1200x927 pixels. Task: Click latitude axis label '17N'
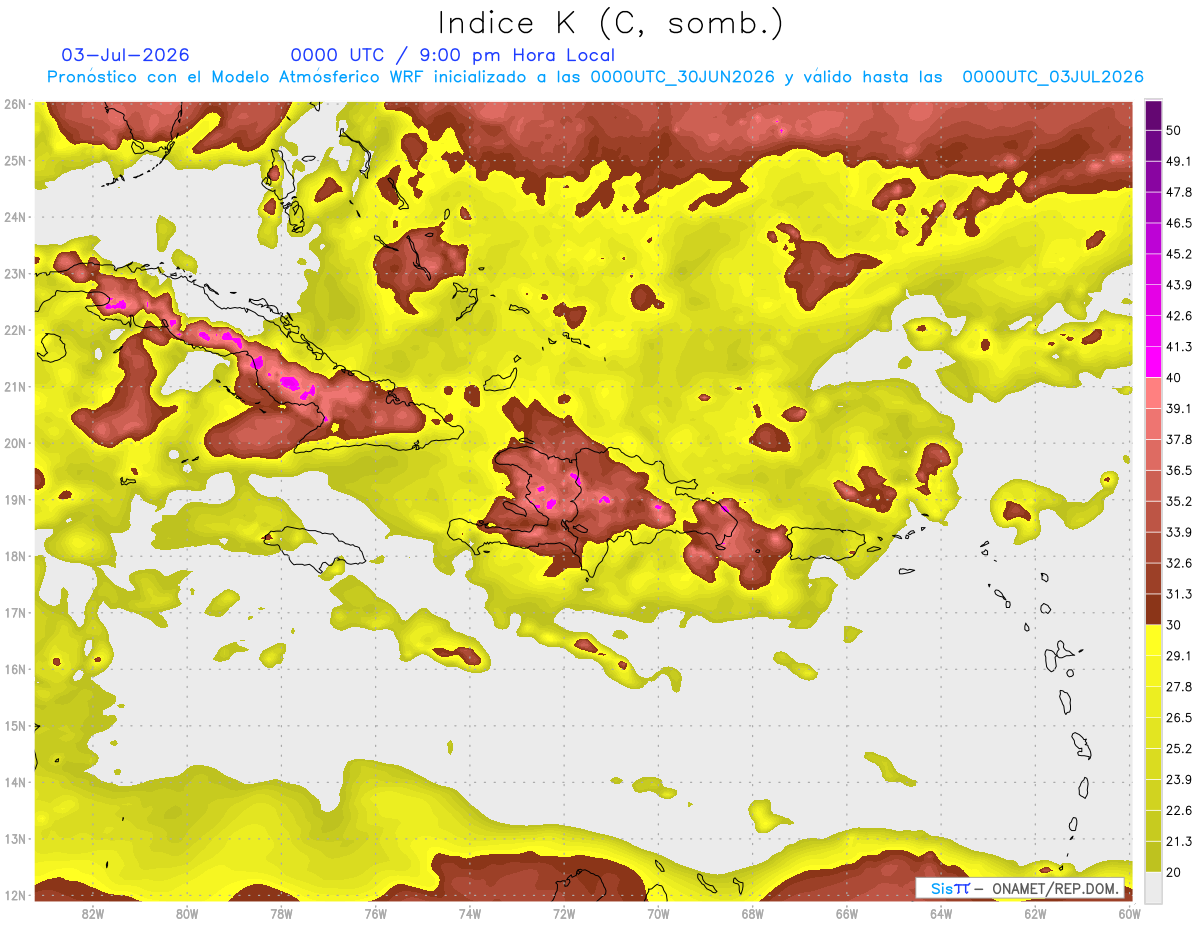pyautogui.click(x=15, y=613)
